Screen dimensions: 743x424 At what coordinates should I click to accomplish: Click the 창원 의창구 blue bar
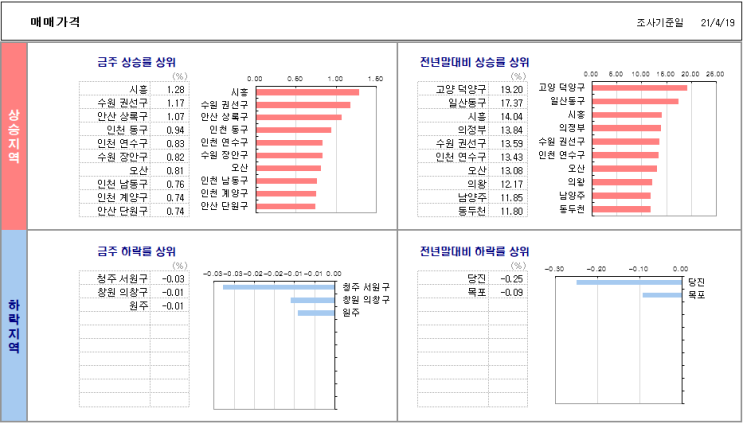point(313,300)
